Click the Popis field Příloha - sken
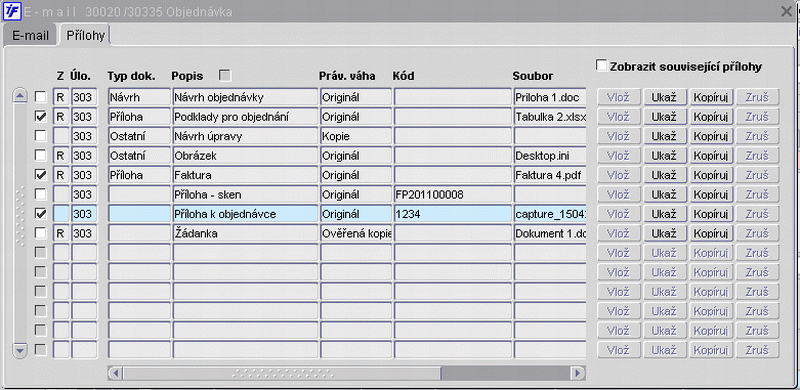This screenshot has height=390, width=800. 245,194
